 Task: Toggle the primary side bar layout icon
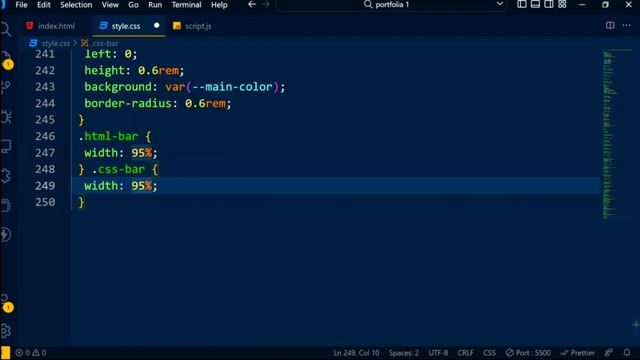tap(522, 4)
